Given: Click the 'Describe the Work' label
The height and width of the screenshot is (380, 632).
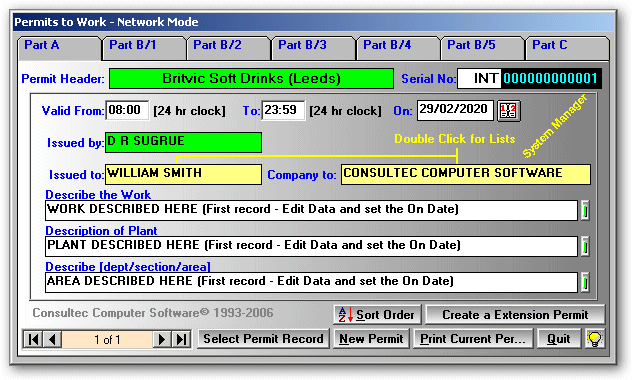Looking at the screenshot, I should pos(98,195).
